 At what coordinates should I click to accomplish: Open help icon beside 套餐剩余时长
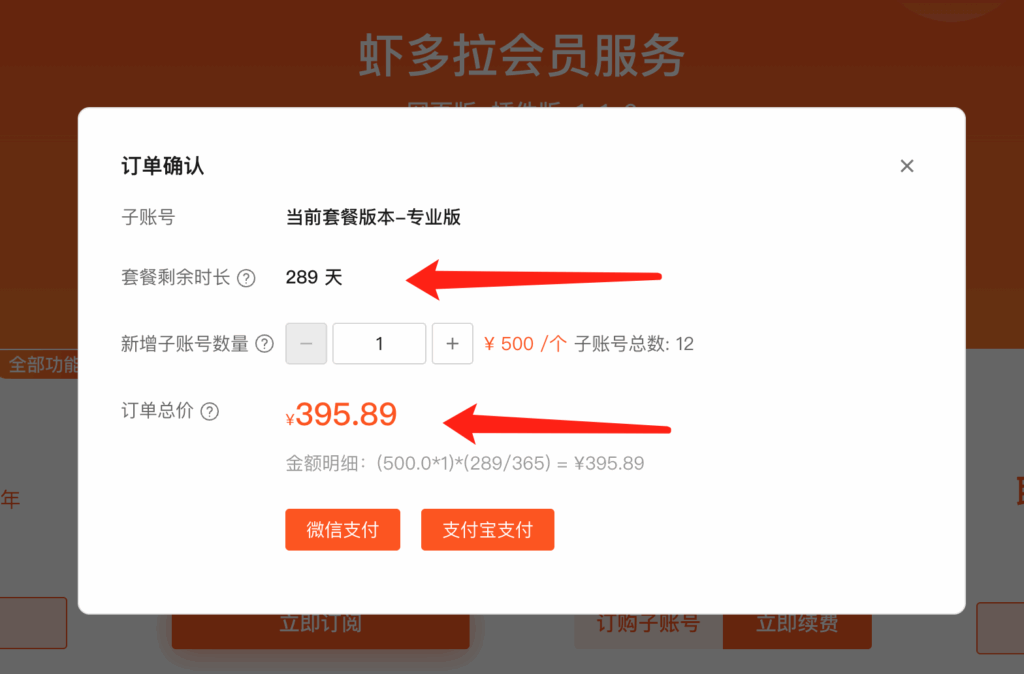pyautogui.click(x=246, y=278)
